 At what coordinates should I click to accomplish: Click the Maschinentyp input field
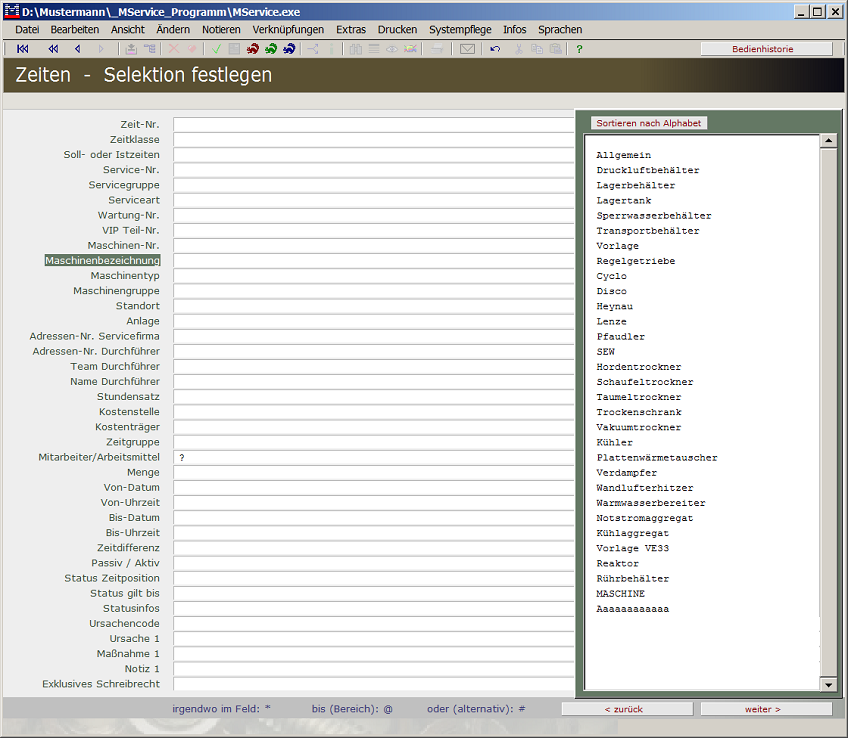[372, 276]
